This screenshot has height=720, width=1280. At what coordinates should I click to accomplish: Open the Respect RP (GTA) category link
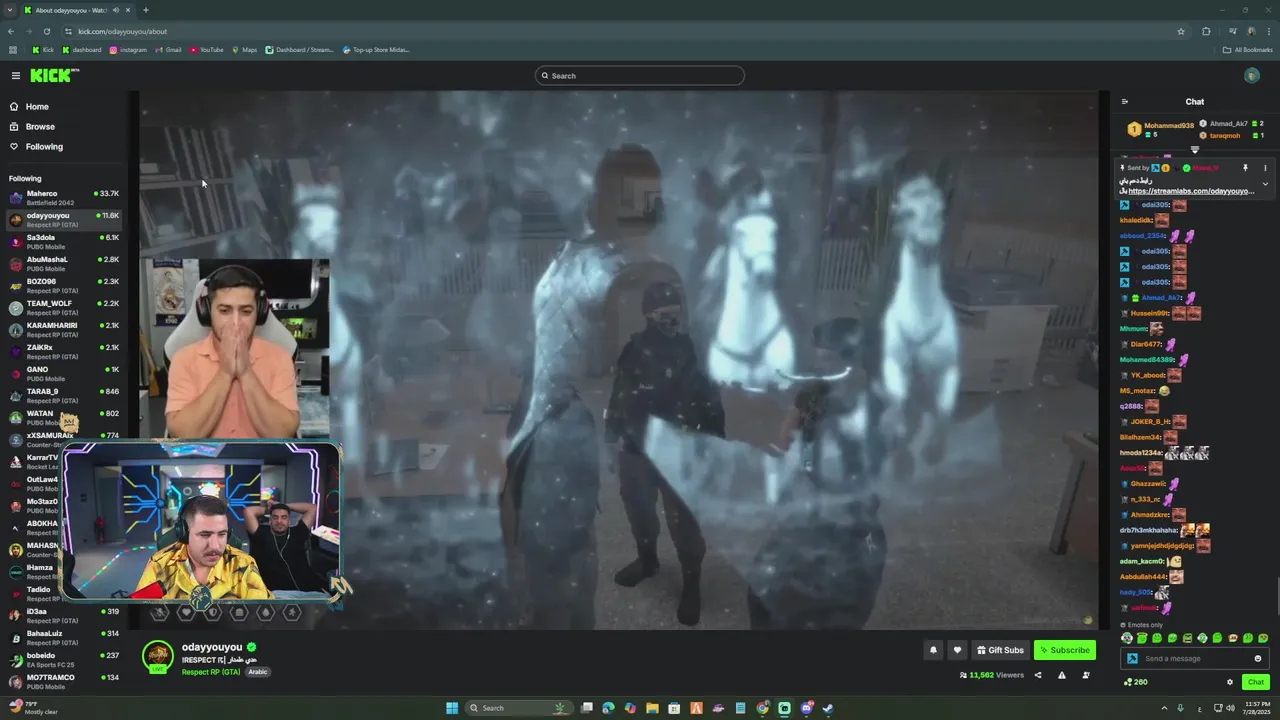pyautogui.click(x=211, y=672)
